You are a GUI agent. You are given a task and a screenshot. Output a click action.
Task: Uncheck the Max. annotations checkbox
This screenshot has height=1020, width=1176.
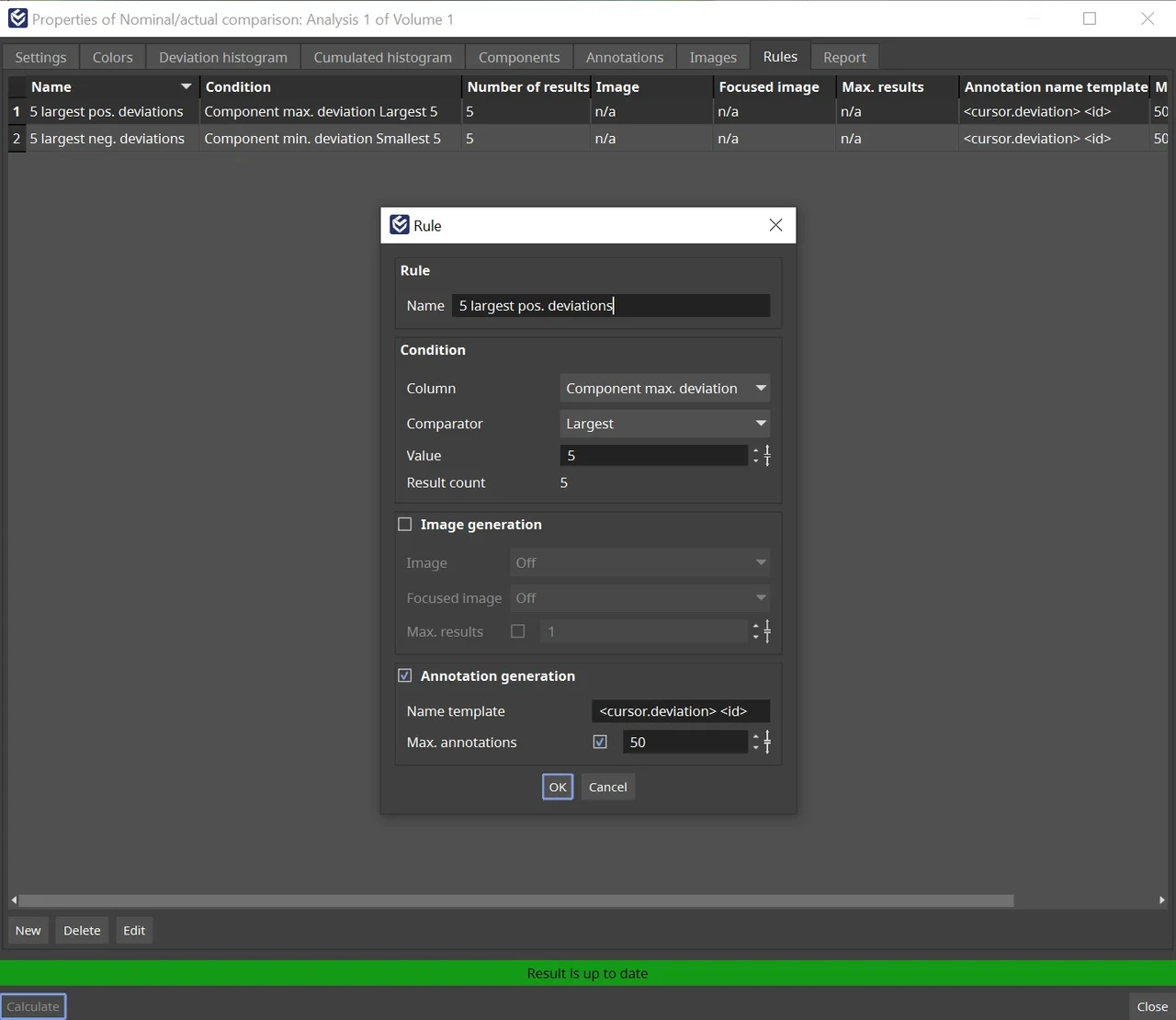point(600,742)
